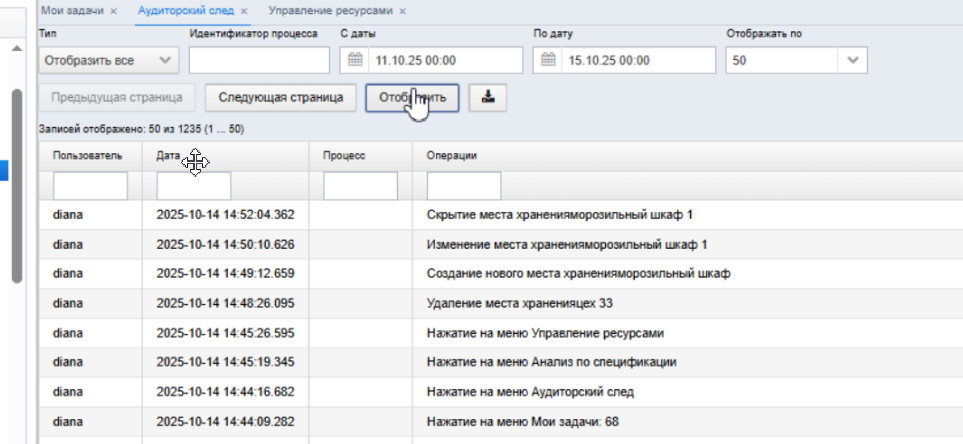Click date cell 2025-10-14 14:48:26.095

click(x=225, y=303)
